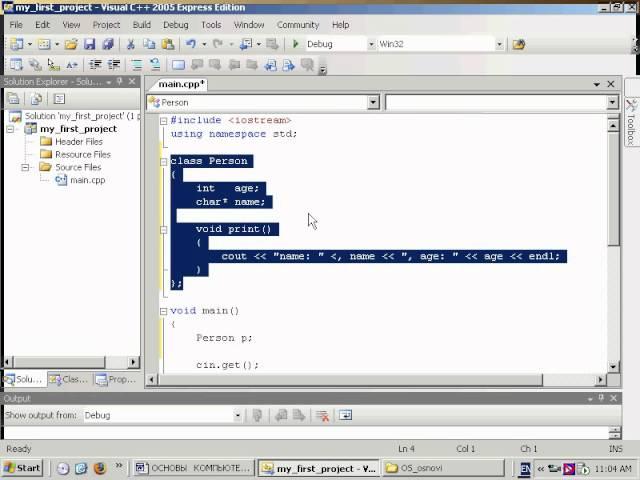Close the main.cpp document with X
Screen dimensions: 640x480
click(611, 84)
